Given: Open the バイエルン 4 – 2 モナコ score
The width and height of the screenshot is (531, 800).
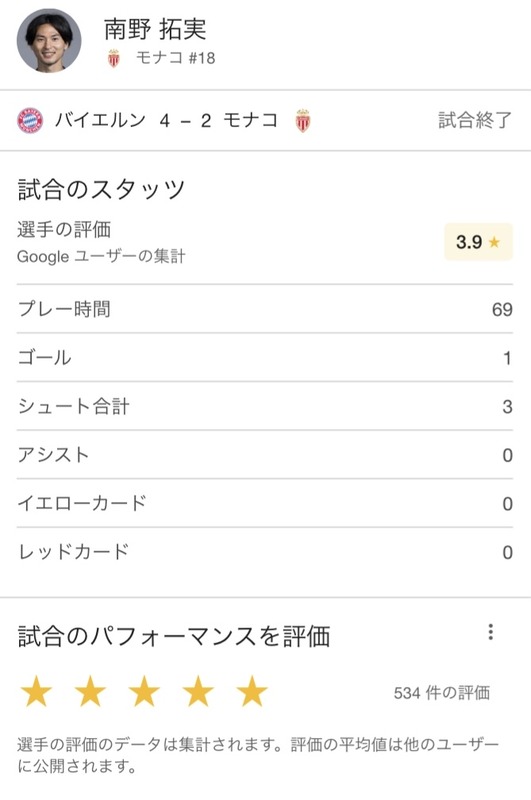Looking at the screenshot, I should point(166,121).
